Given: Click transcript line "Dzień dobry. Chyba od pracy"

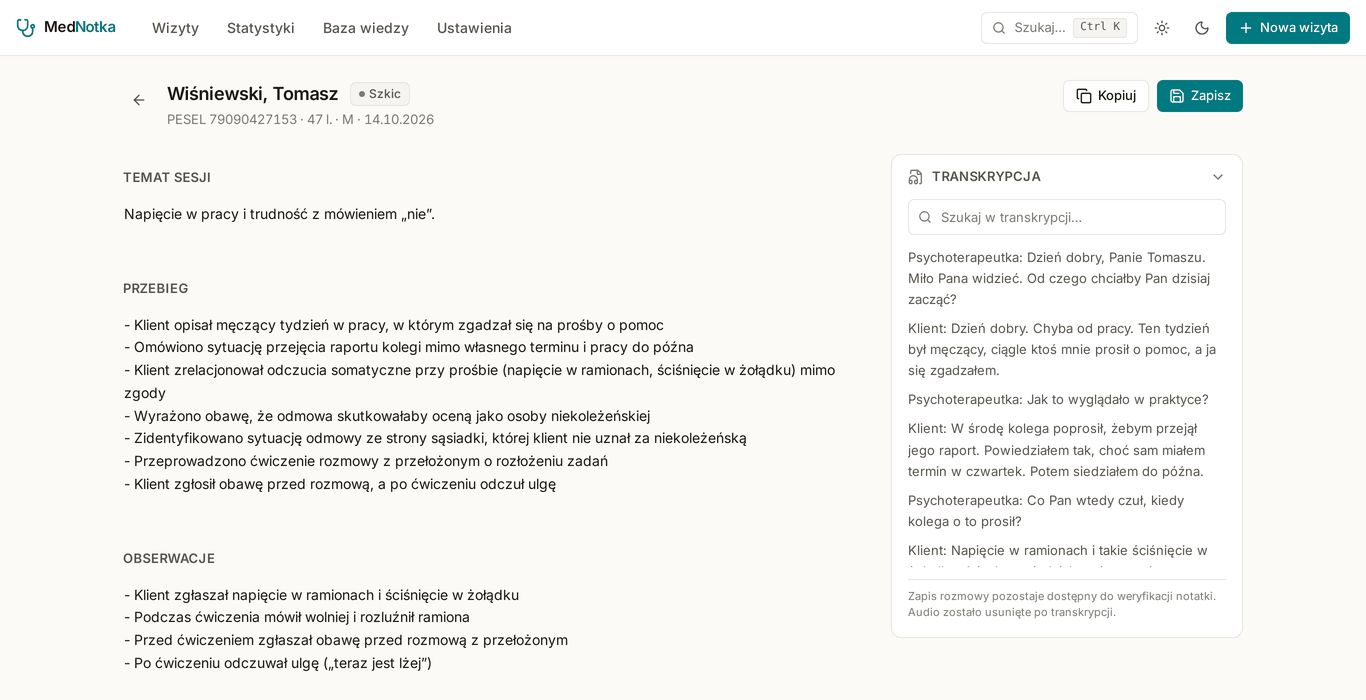Looking at the screenshot, I should pyautogui.click(x=1062, y=349).
